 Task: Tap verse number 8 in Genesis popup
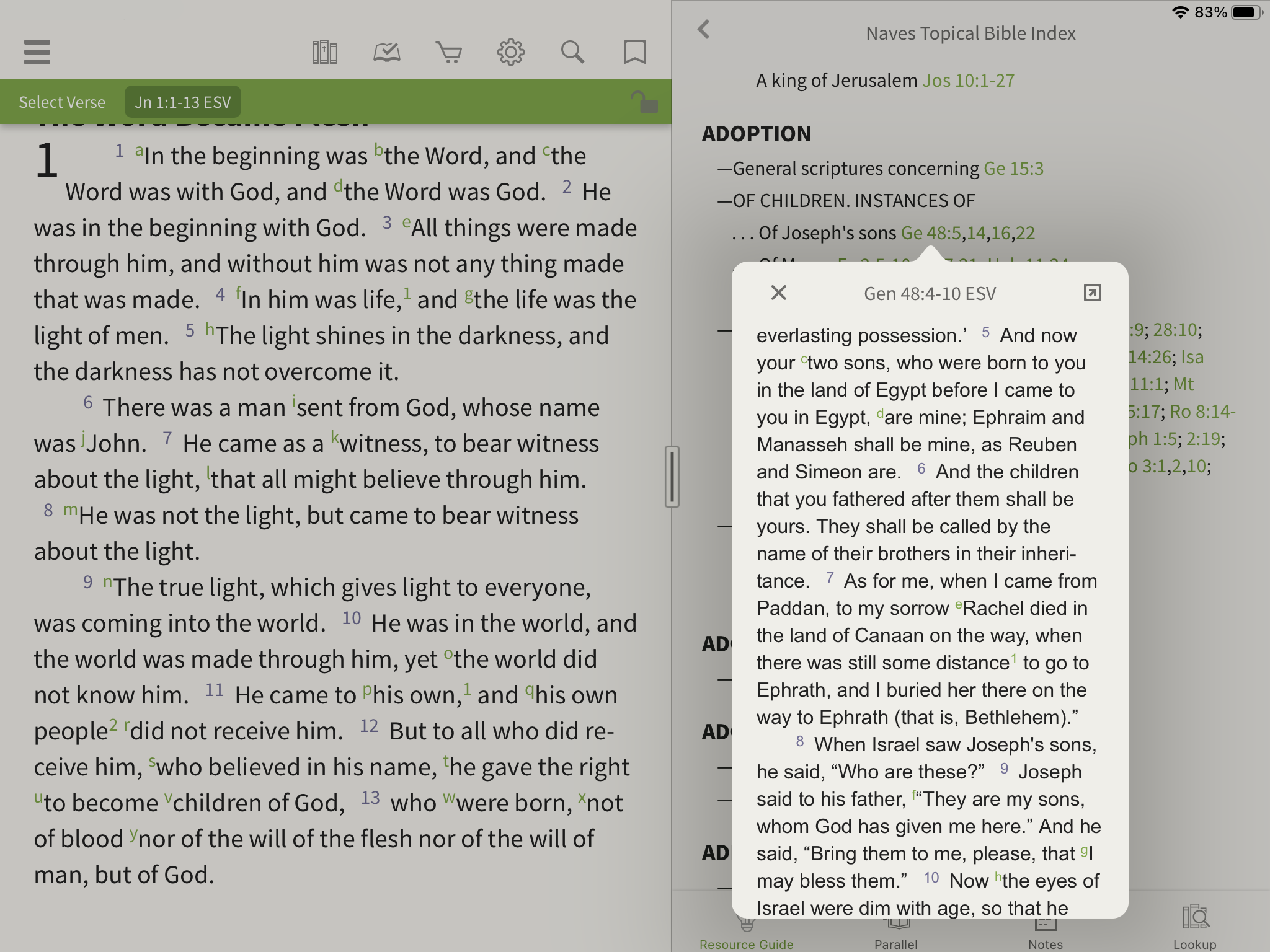tap(800, 741)
